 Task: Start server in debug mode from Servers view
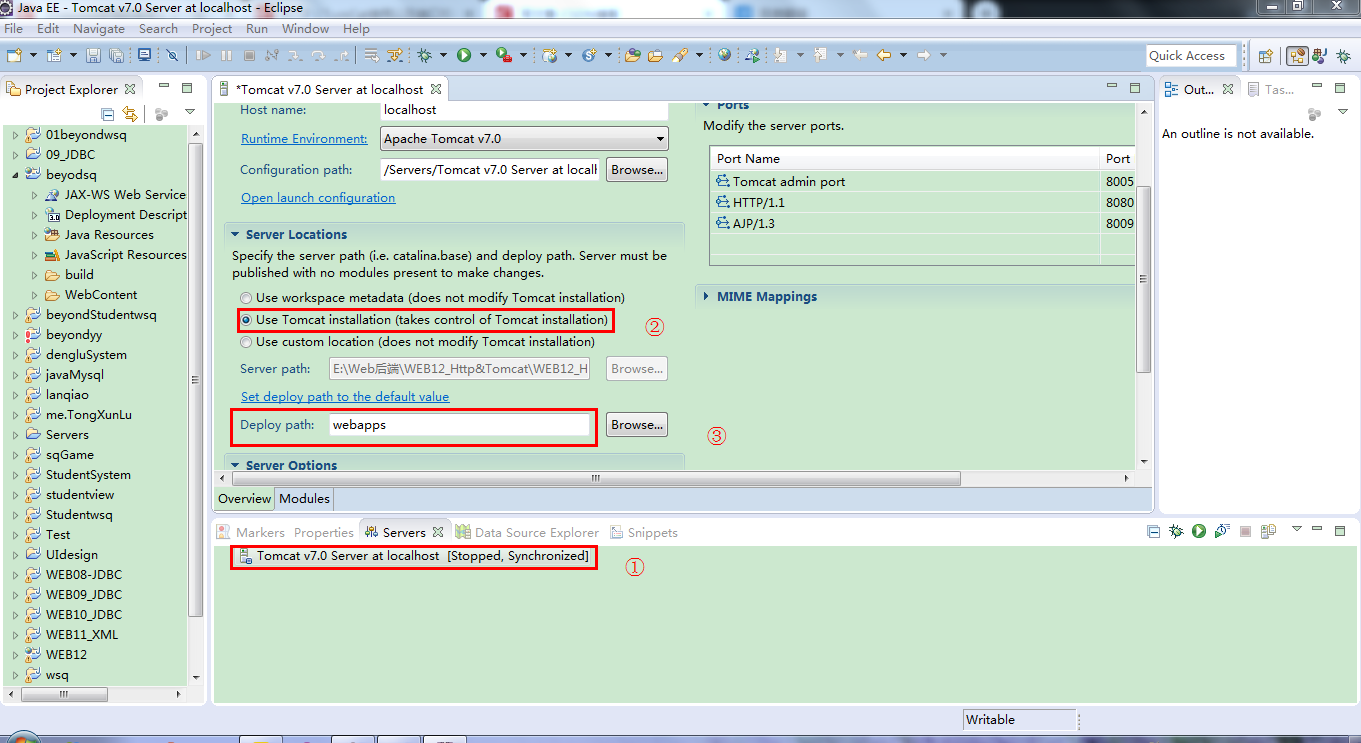[x=1176, y=531]
